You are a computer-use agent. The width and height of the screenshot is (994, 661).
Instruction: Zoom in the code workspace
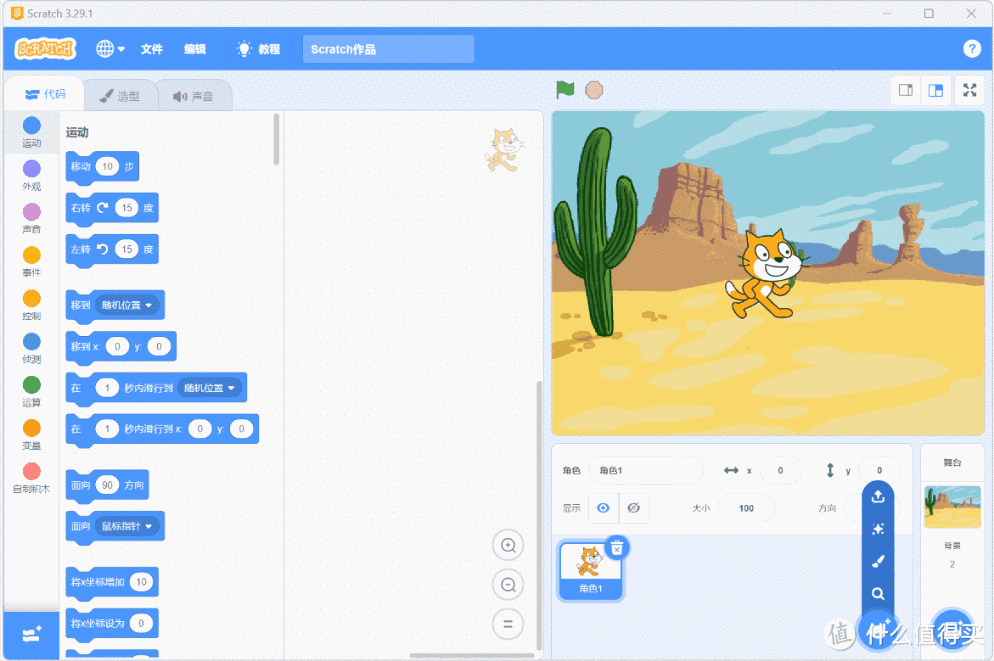click(508, 545)
